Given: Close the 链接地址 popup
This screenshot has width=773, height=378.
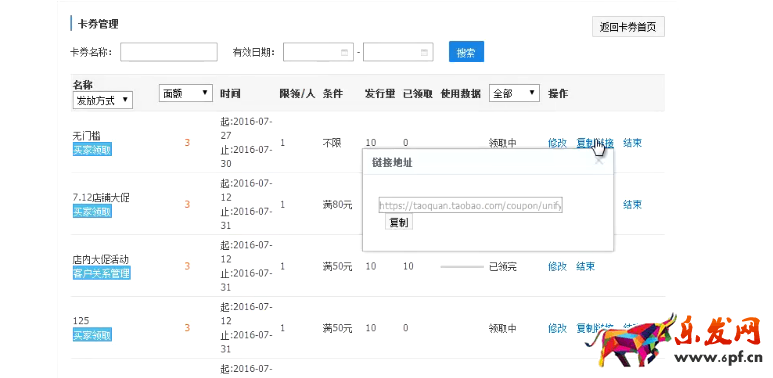Looking at the screenshot, I should 599,161.
